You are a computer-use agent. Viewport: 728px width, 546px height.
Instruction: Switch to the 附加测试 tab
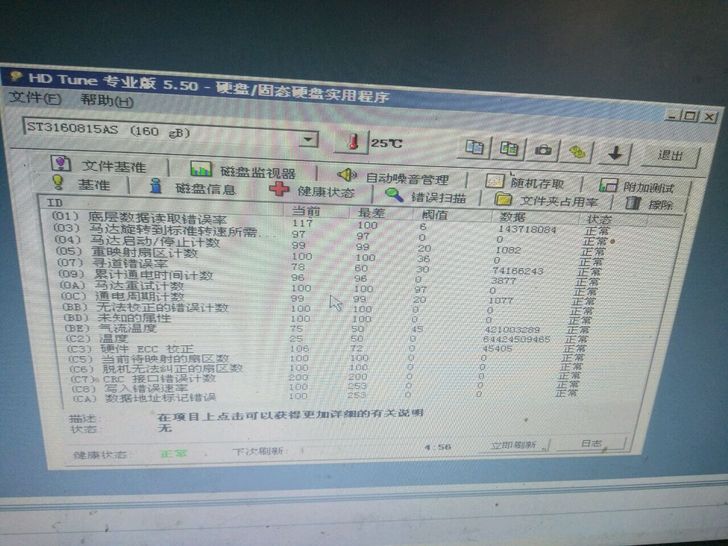click(x=636, y=186)
